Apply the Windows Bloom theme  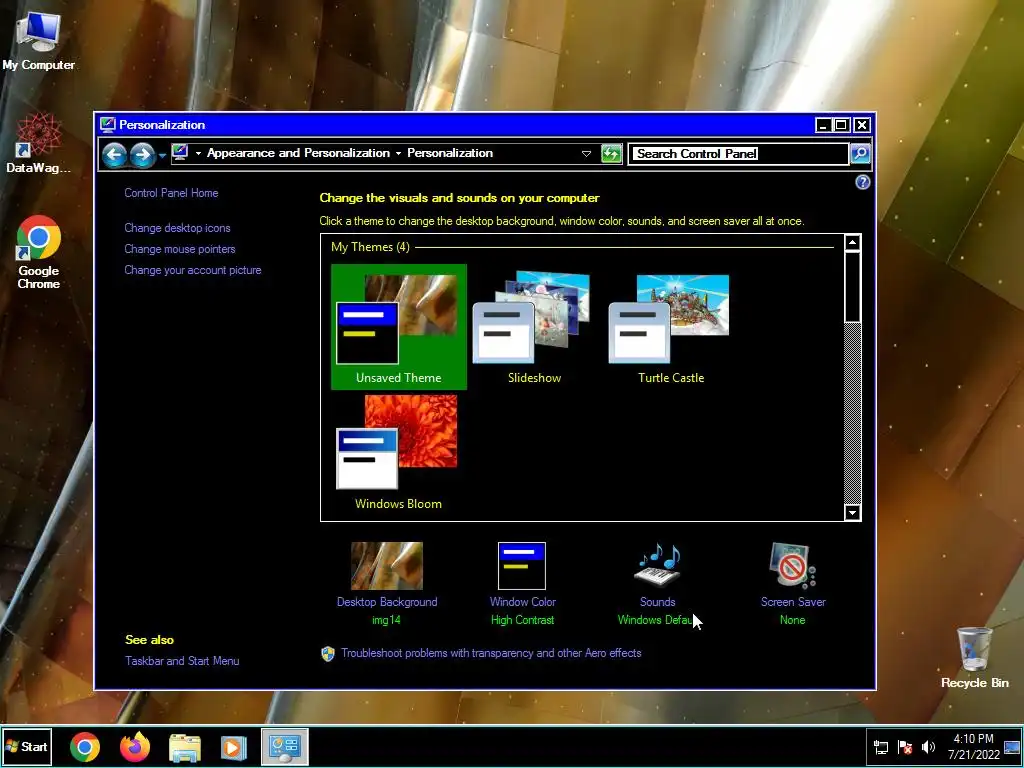[x=398, y=452]
